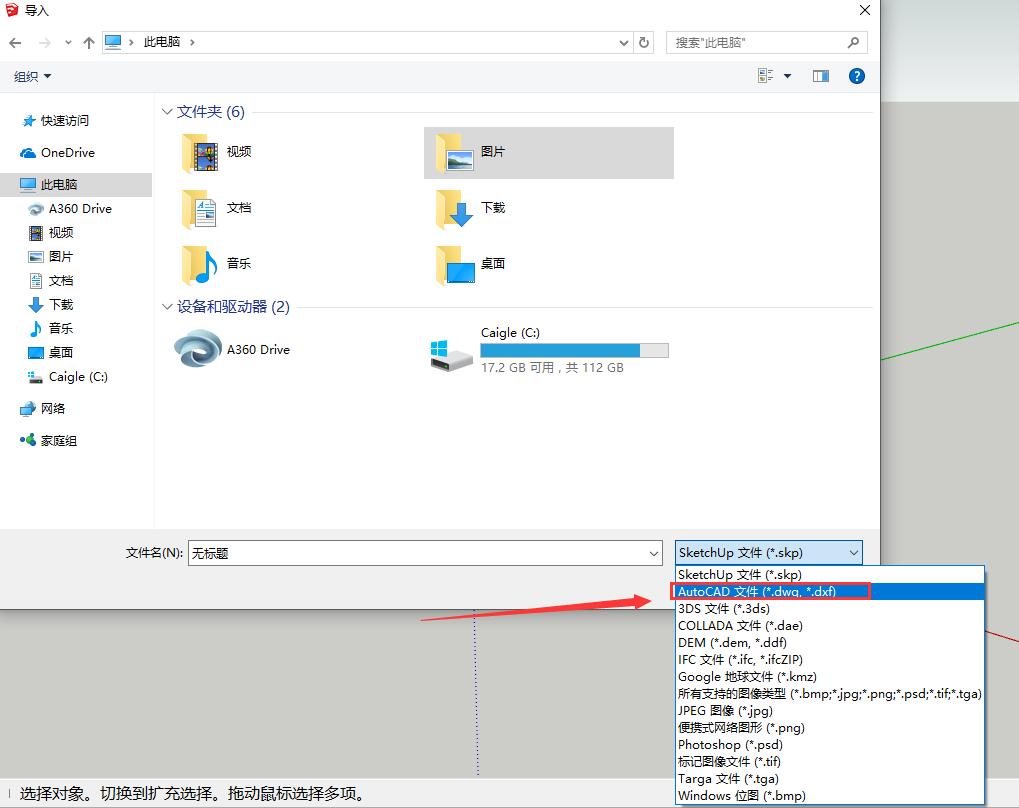Select 网络 in the sidebar

click(x=43, y=409)
